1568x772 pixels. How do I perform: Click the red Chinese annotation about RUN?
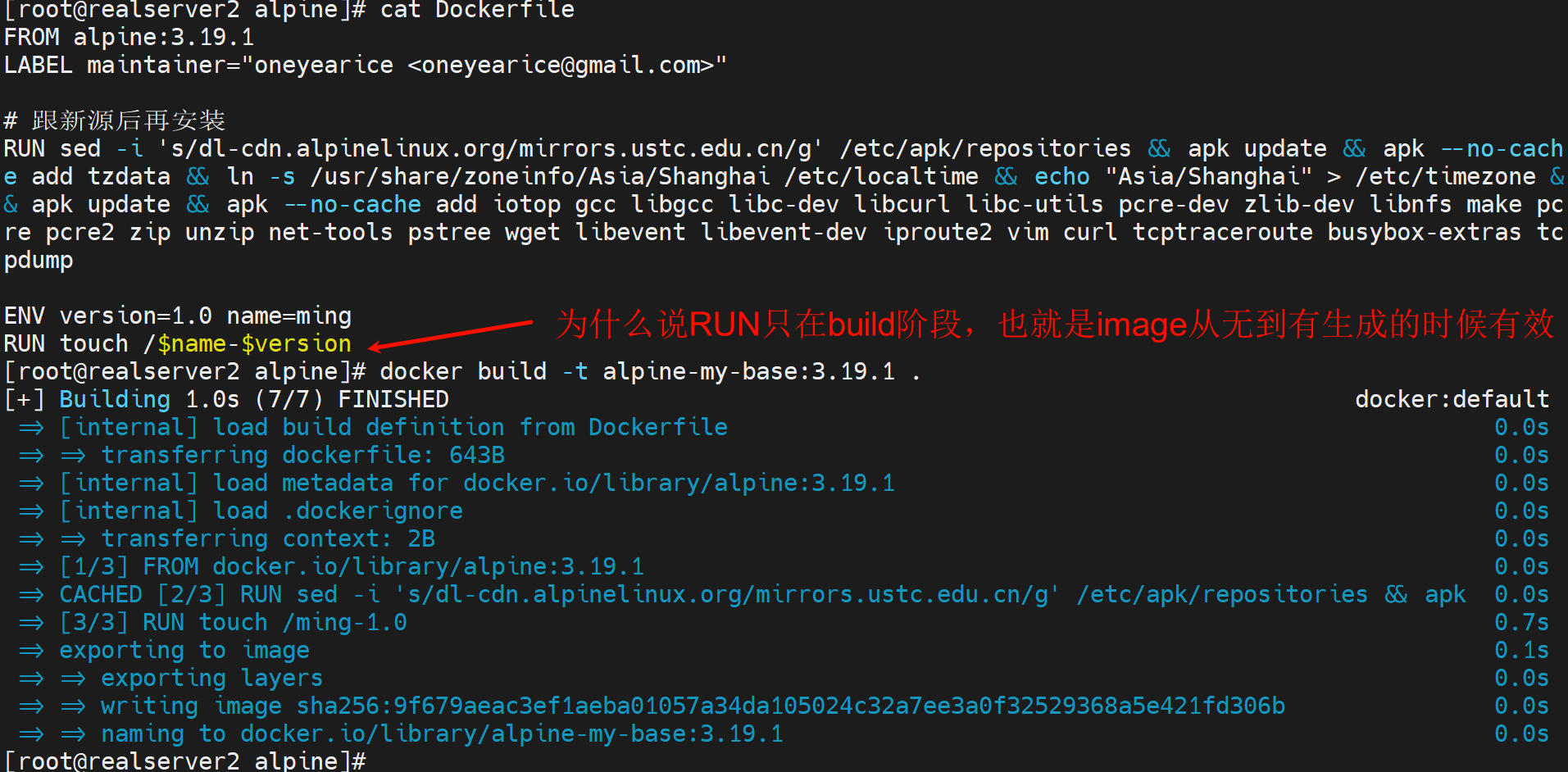coord(1054,325)
